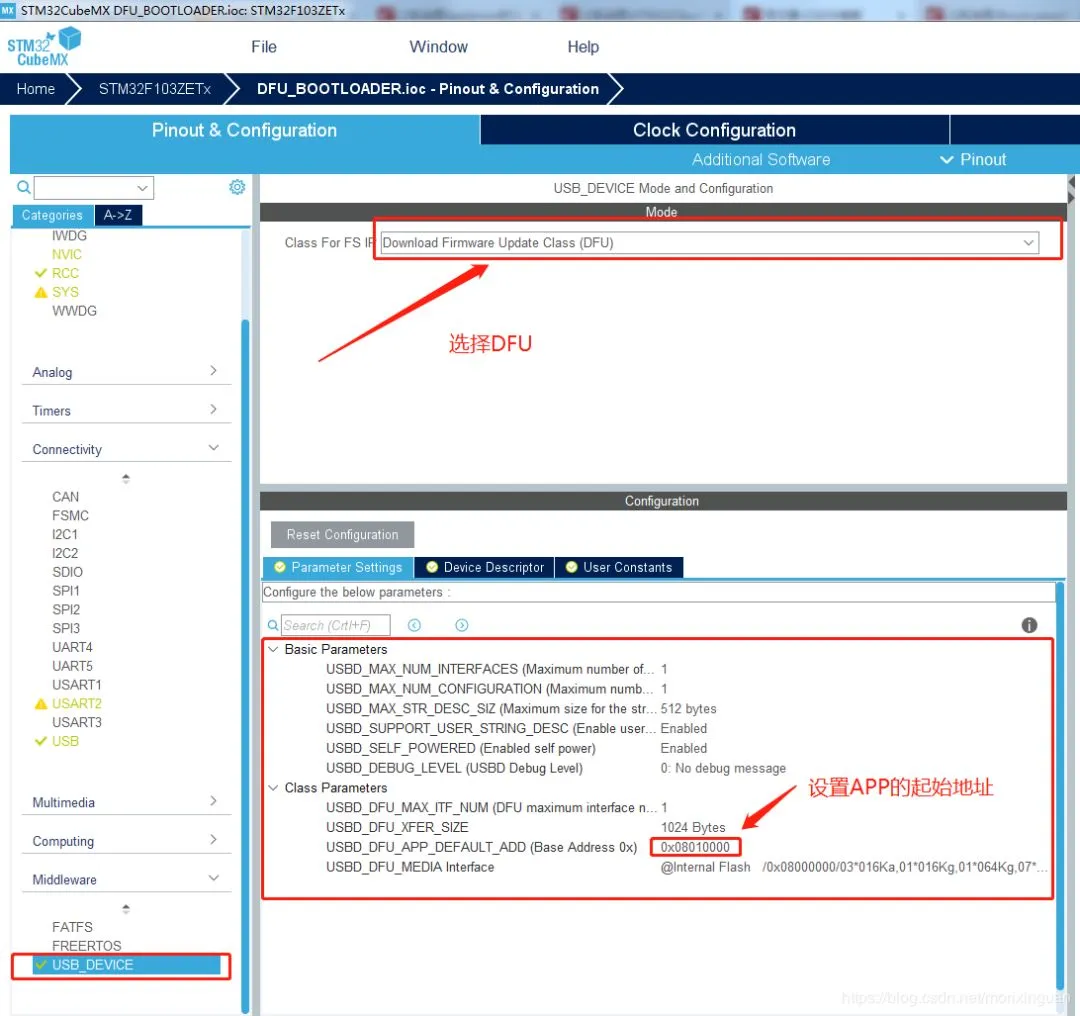Select FSMC peripheral
Screen dimensions: 1080x1016
point(70,515)
